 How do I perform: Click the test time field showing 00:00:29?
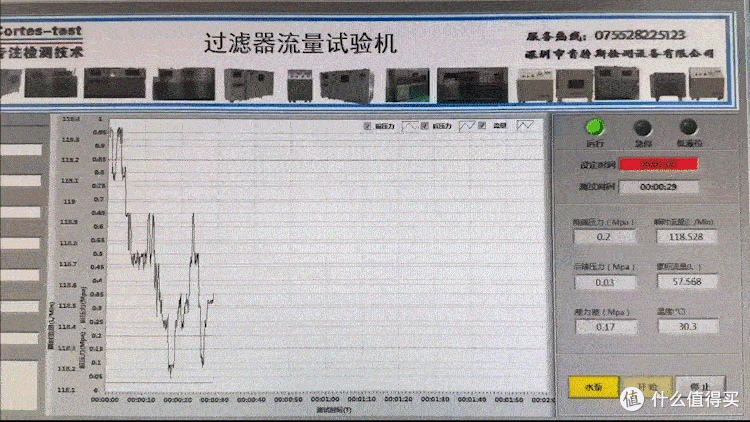click(x=659, y=187)
